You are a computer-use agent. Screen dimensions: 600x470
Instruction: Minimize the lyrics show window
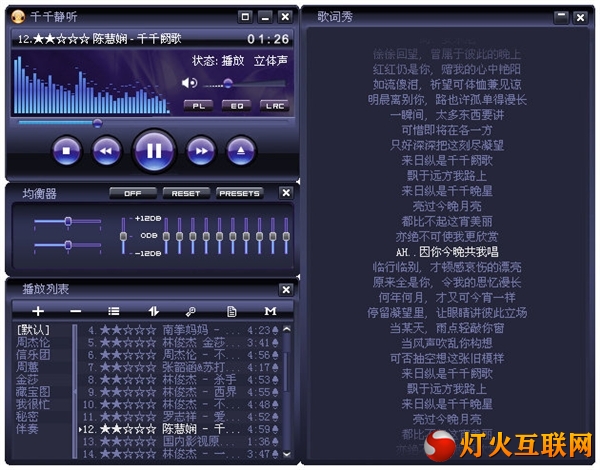click(x=561, y=17)
